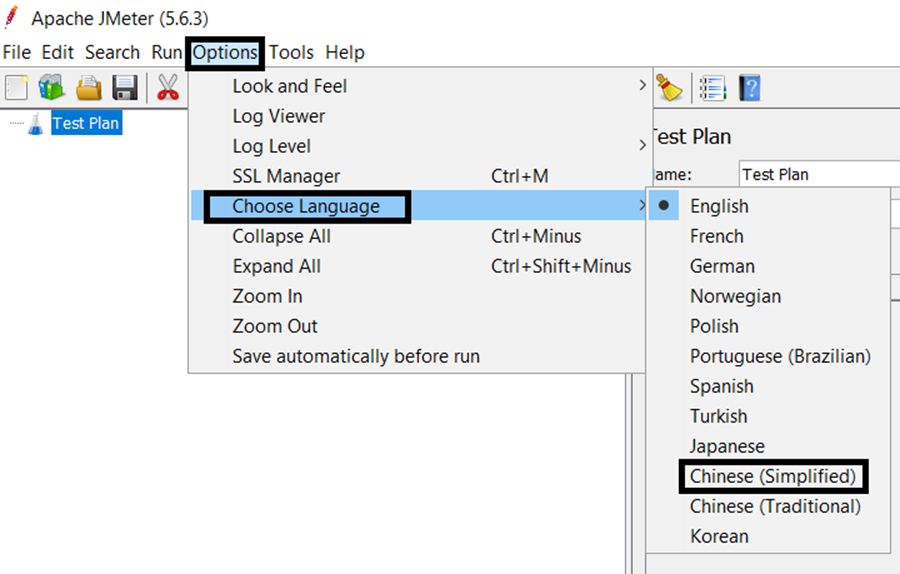Viewport: 900px width, 574px height.
Task: Open the Choose Language submenu
Action: [306, 206]
